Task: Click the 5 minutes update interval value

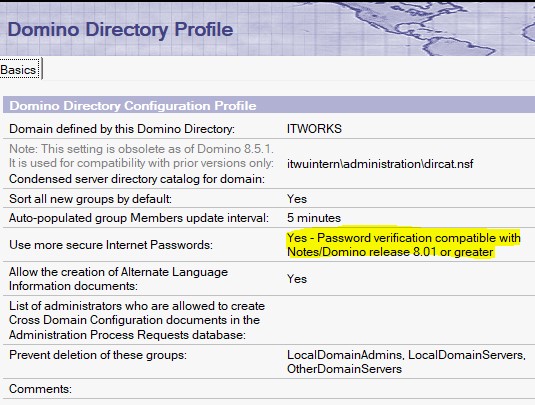Action: click(x=314, y=218)
